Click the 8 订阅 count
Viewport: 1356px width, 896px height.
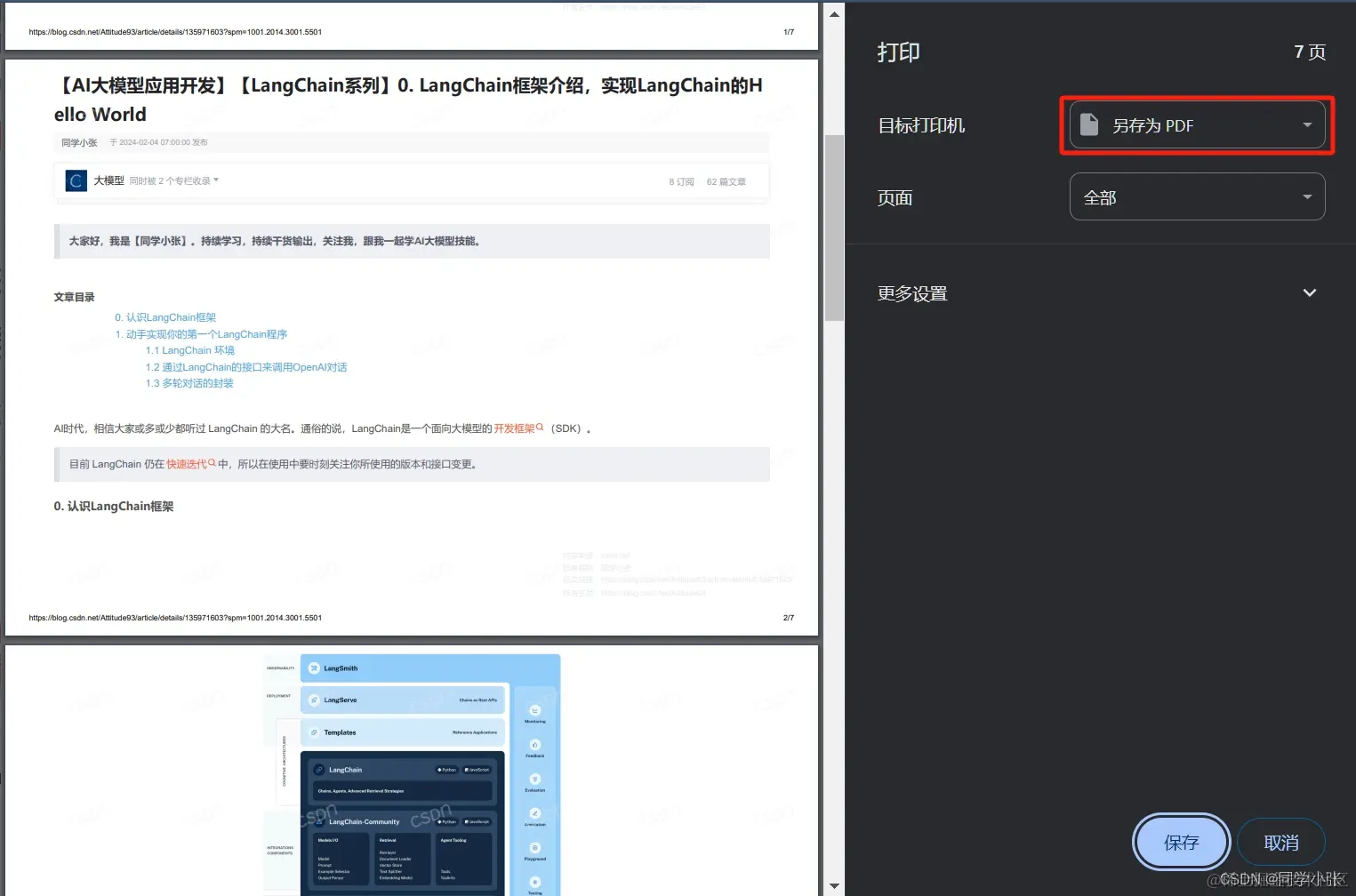click(681, 181)
